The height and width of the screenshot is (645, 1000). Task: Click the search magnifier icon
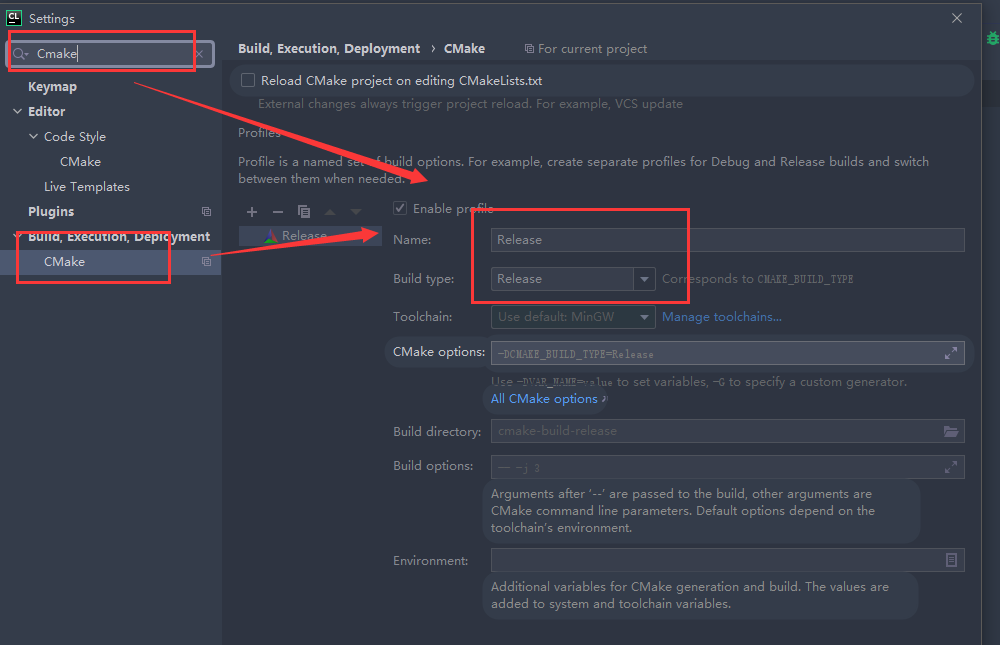click(x=20, y=54)
